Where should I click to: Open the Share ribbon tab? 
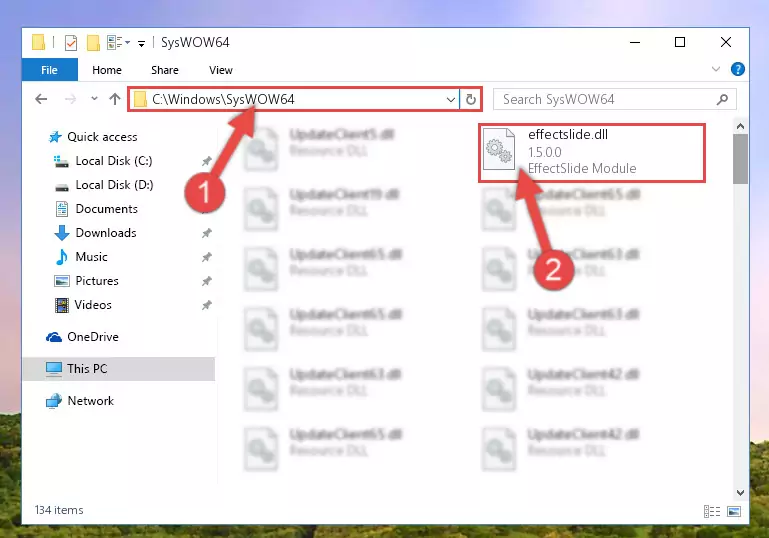point(165,70)
